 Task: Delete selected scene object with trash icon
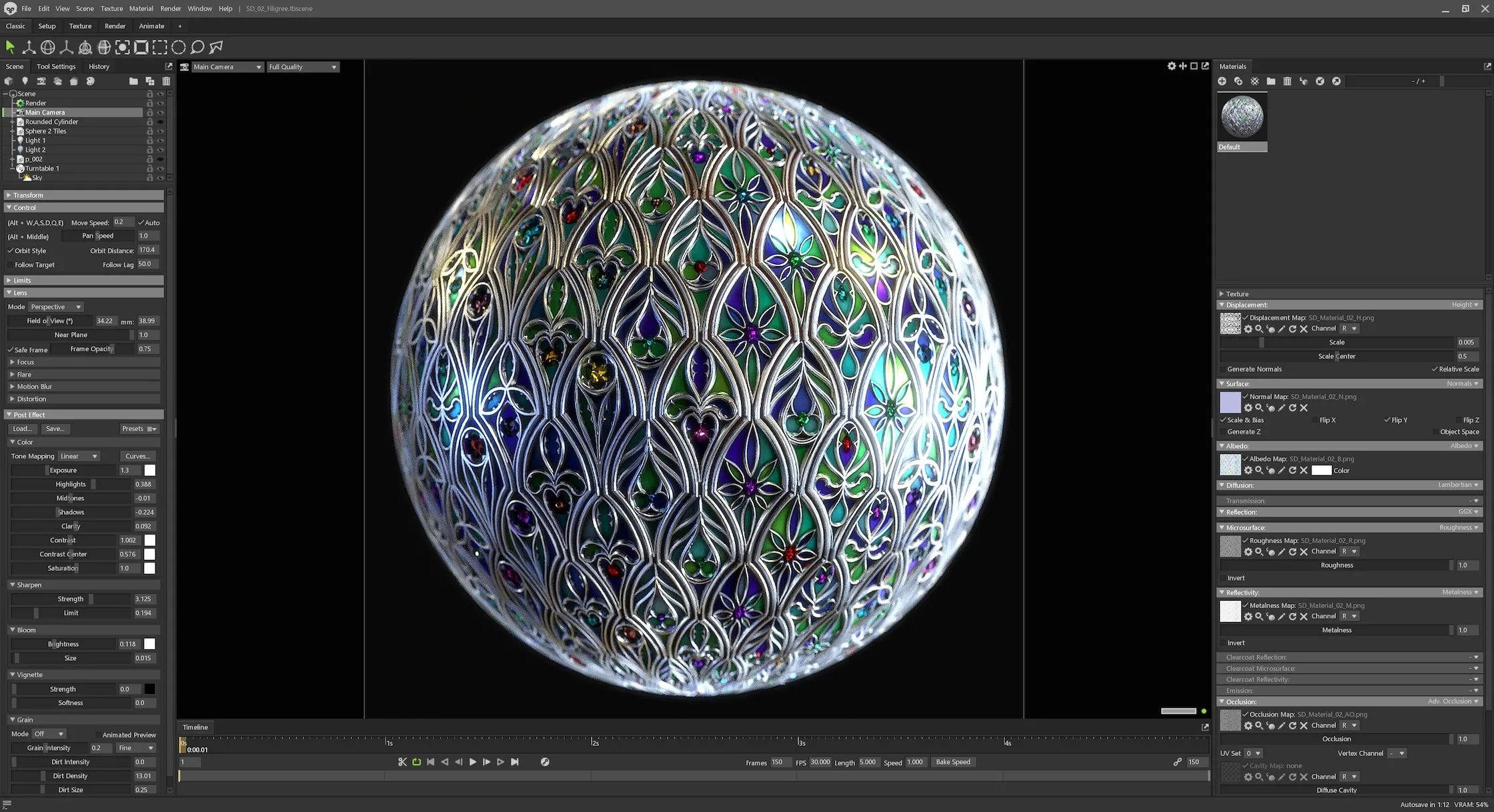point(166,81)
